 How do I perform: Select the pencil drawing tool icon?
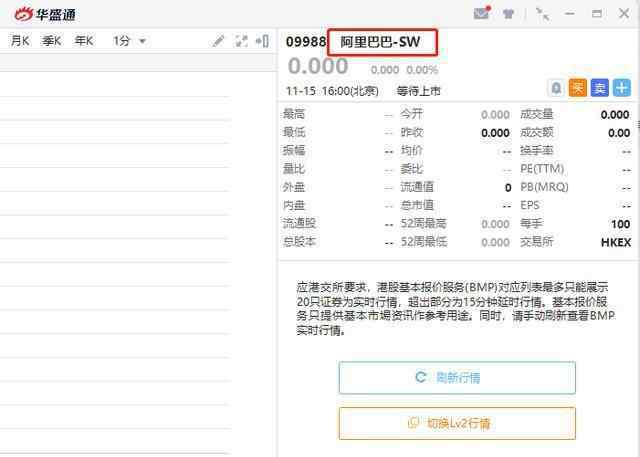tap(218, 41)
